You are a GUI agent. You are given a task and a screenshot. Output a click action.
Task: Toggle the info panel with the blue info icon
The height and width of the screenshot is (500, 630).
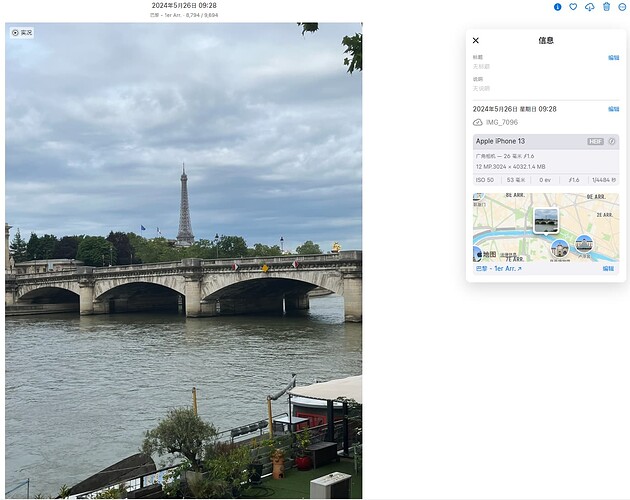[557, 7]
